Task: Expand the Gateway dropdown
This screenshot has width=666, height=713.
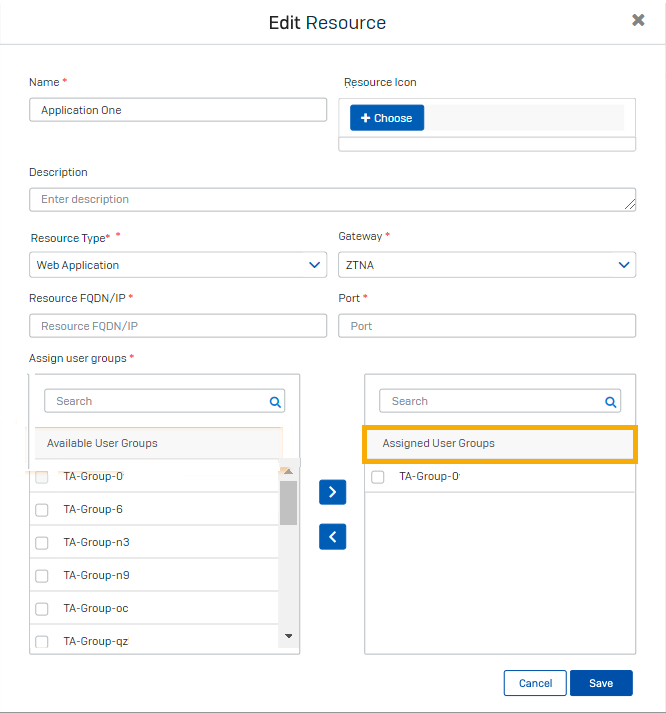Action: (x=487, y=265)
